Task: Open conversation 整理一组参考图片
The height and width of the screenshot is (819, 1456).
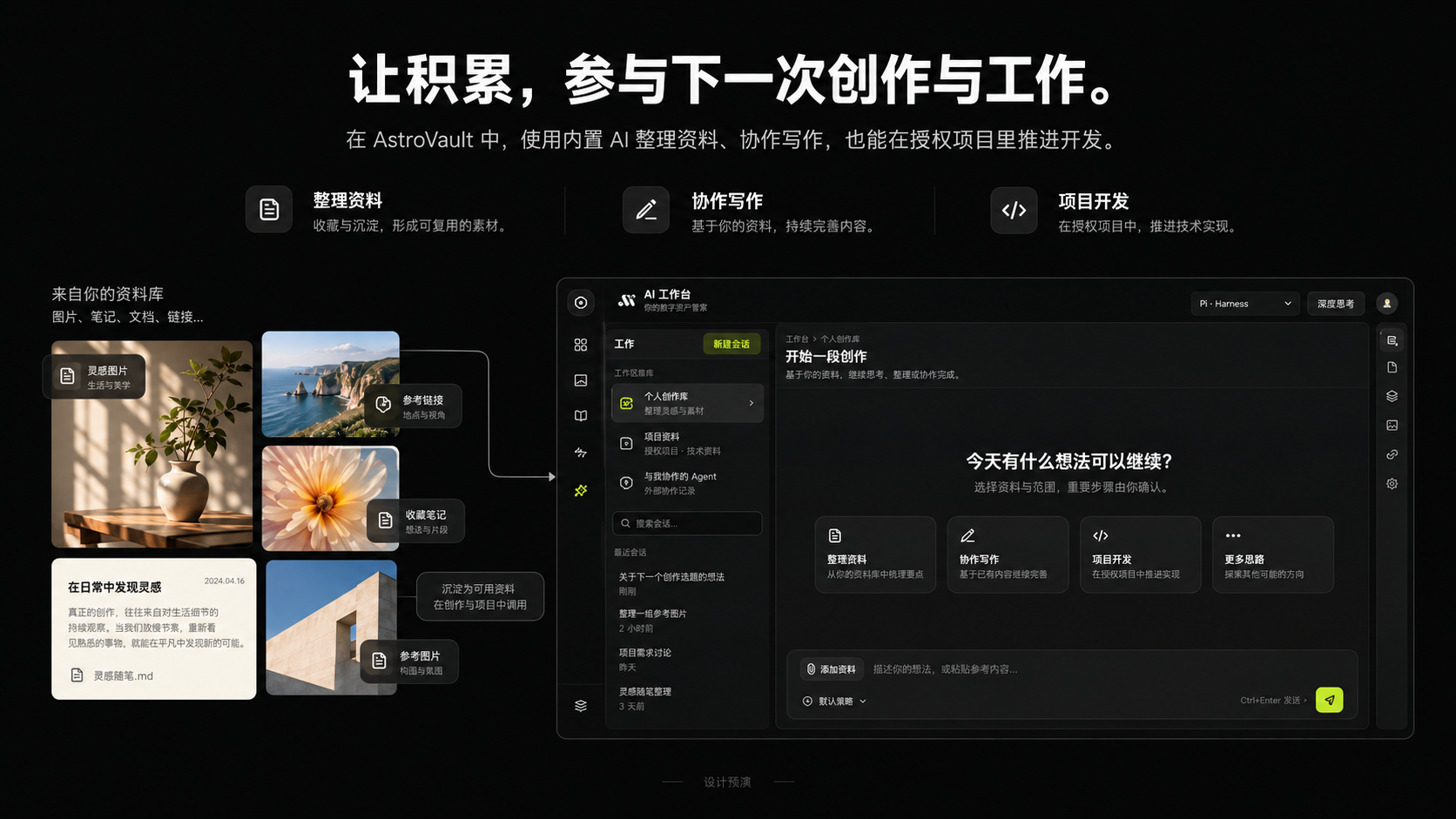Action: pos(687,621)
